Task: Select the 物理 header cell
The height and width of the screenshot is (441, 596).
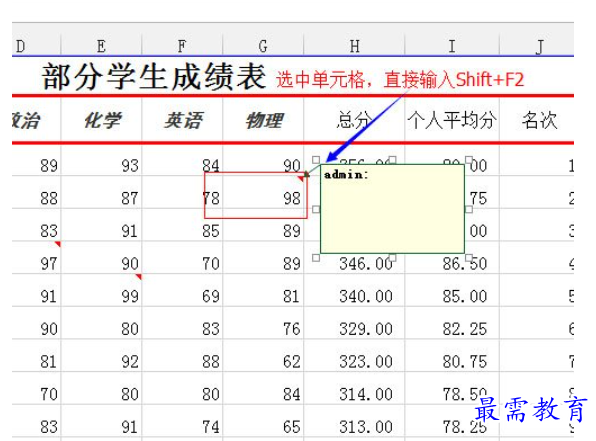Action: (x=263, y=120)
